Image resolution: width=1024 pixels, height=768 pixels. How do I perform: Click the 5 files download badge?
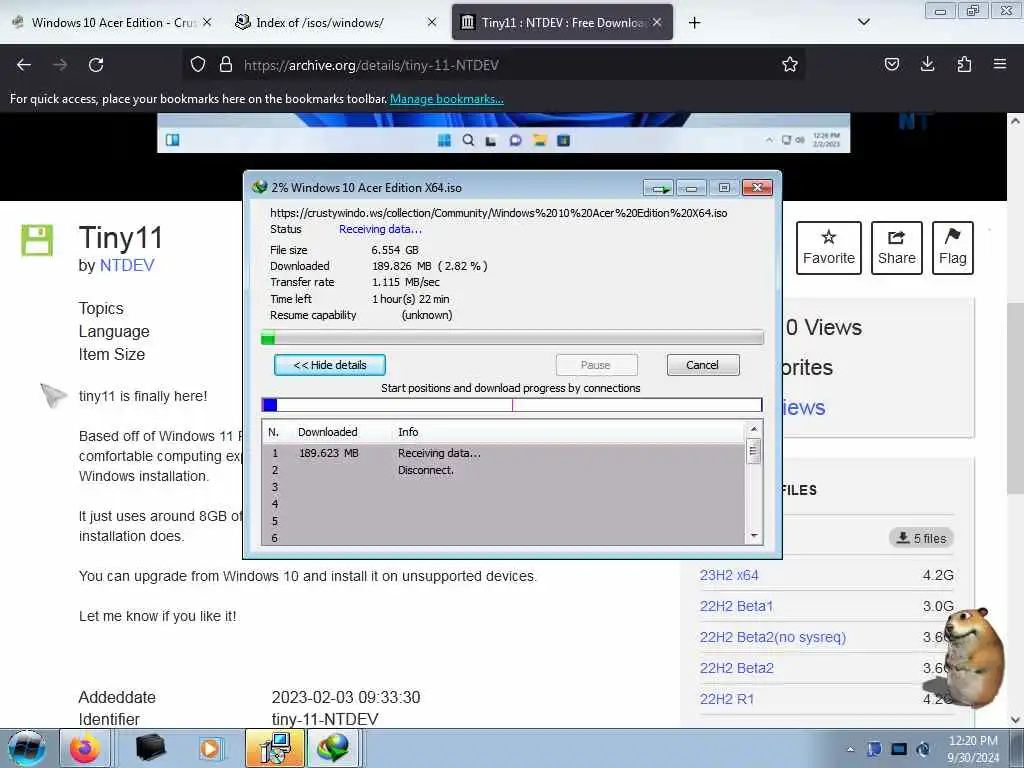(921, 538)
